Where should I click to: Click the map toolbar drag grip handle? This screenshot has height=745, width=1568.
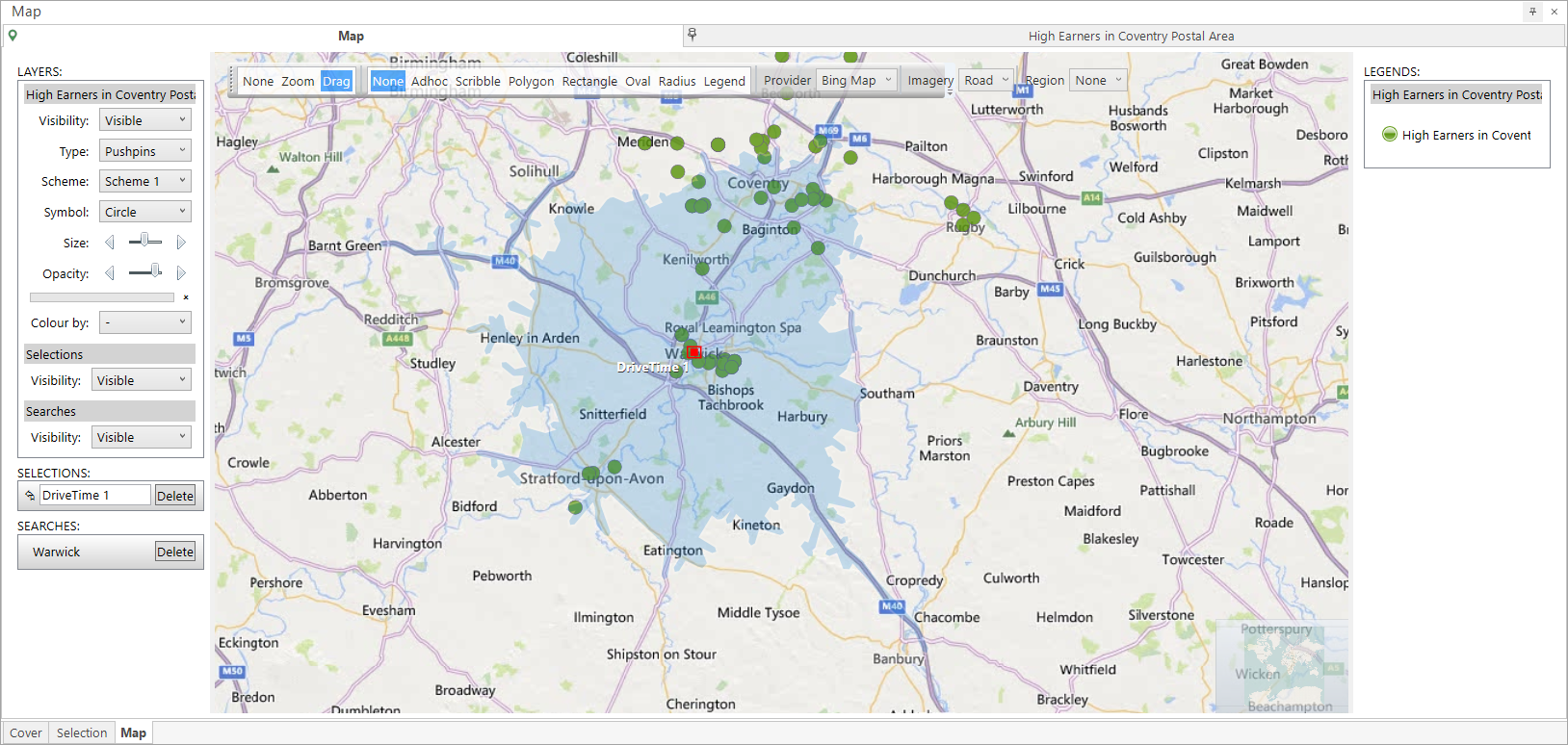pos(232,81)
